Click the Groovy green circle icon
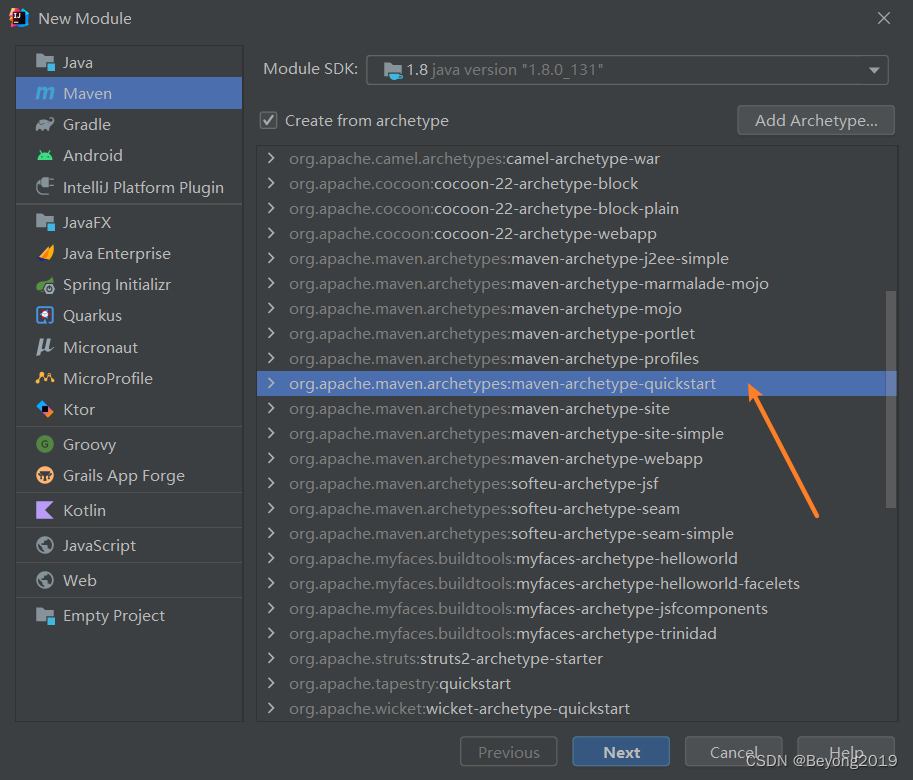913x780 pixels. [45, 444]
